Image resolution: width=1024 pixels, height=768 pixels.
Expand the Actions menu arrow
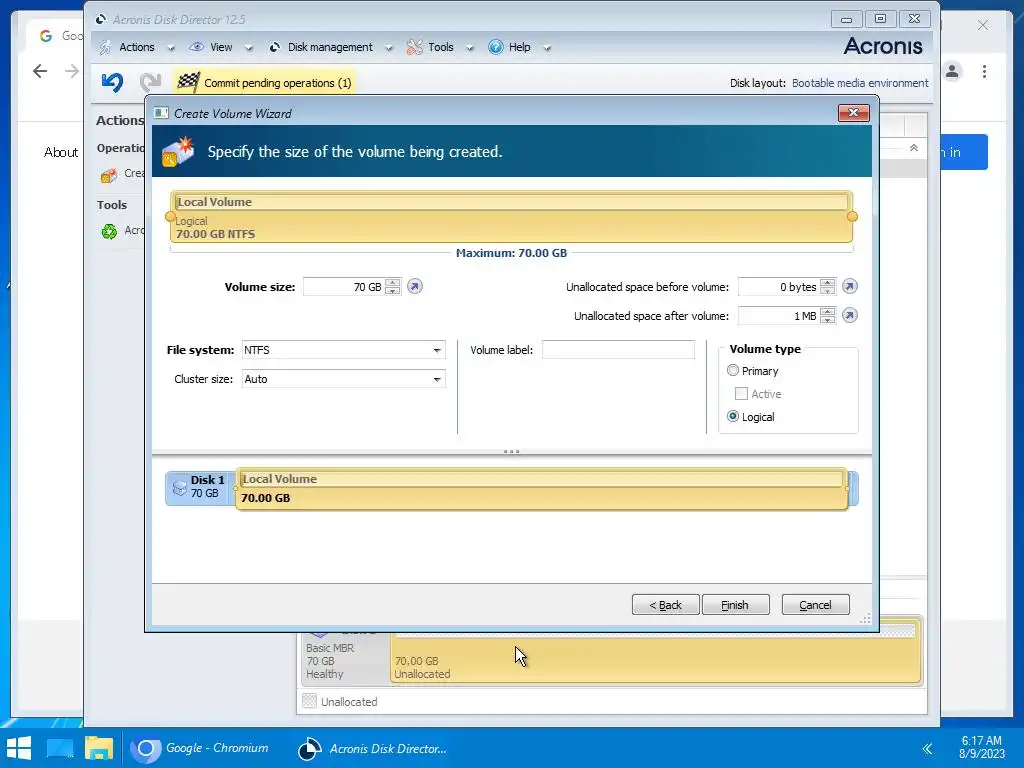click(x=170, y=48)
